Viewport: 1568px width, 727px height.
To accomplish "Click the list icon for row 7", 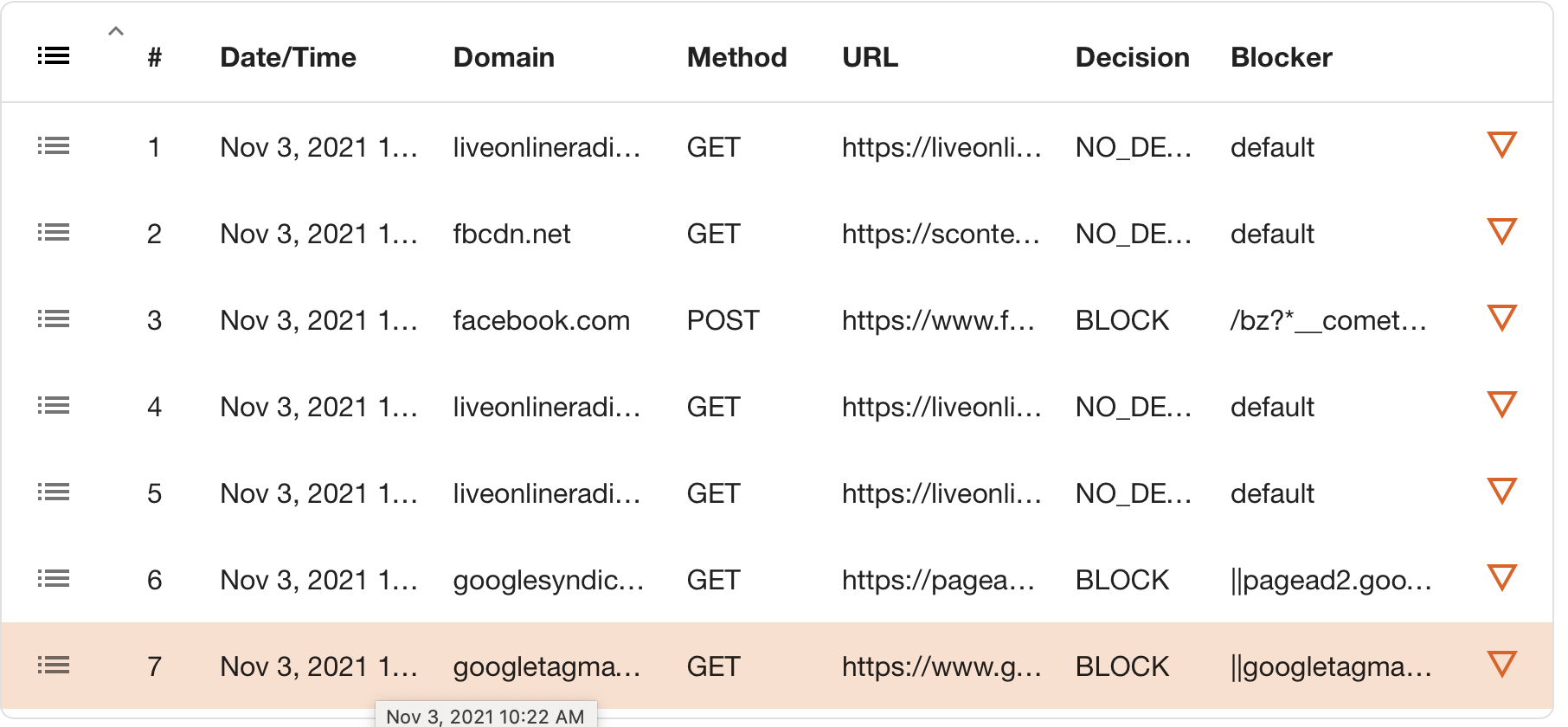I will click(54, 666).
